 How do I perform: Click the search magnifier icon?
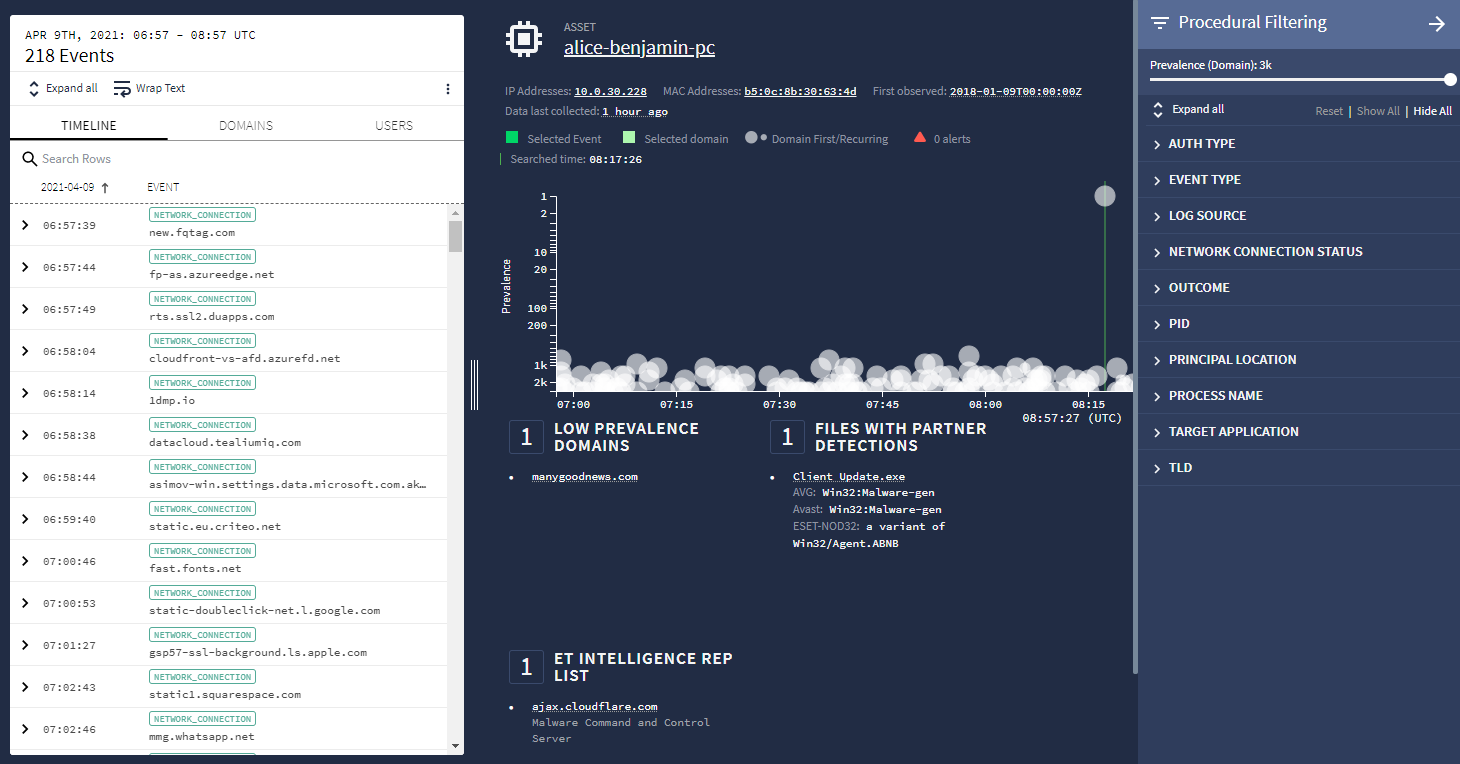(30, 159)
